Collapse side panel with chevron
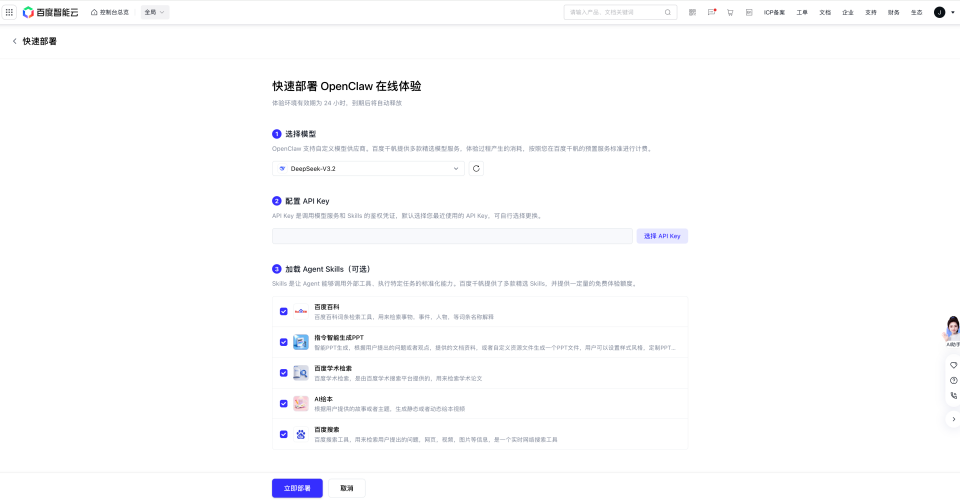This screenshot has height=500, width=960. tap(953, 419)
